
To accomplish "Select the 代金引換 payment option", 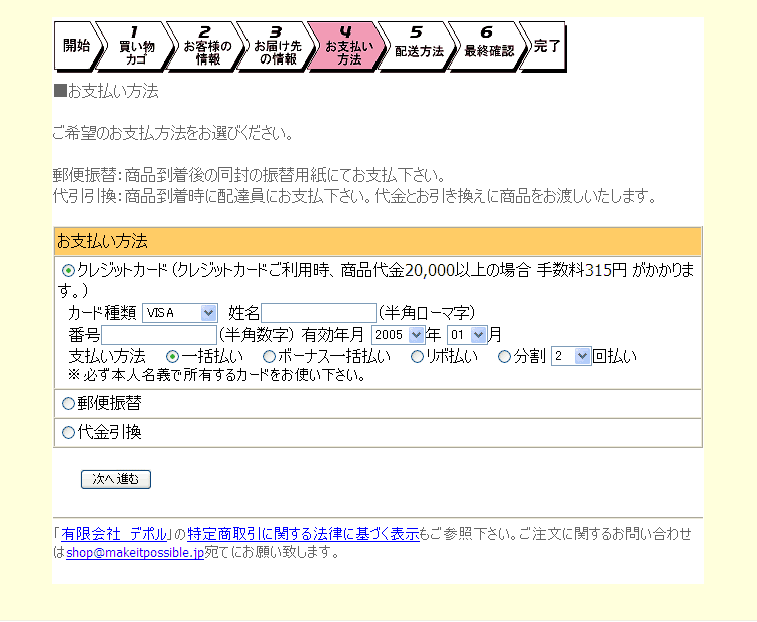I will [68, 433].
